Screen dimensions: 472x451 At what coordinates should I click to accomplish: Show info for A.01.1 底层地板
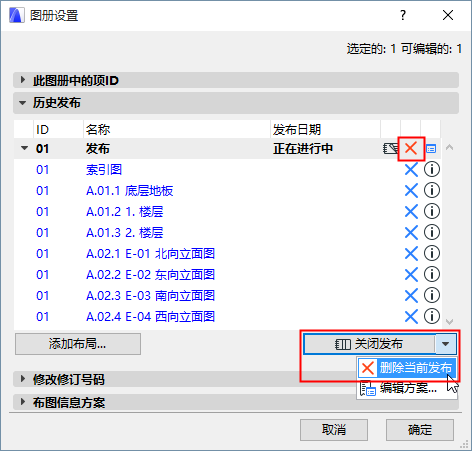[432, 190]
